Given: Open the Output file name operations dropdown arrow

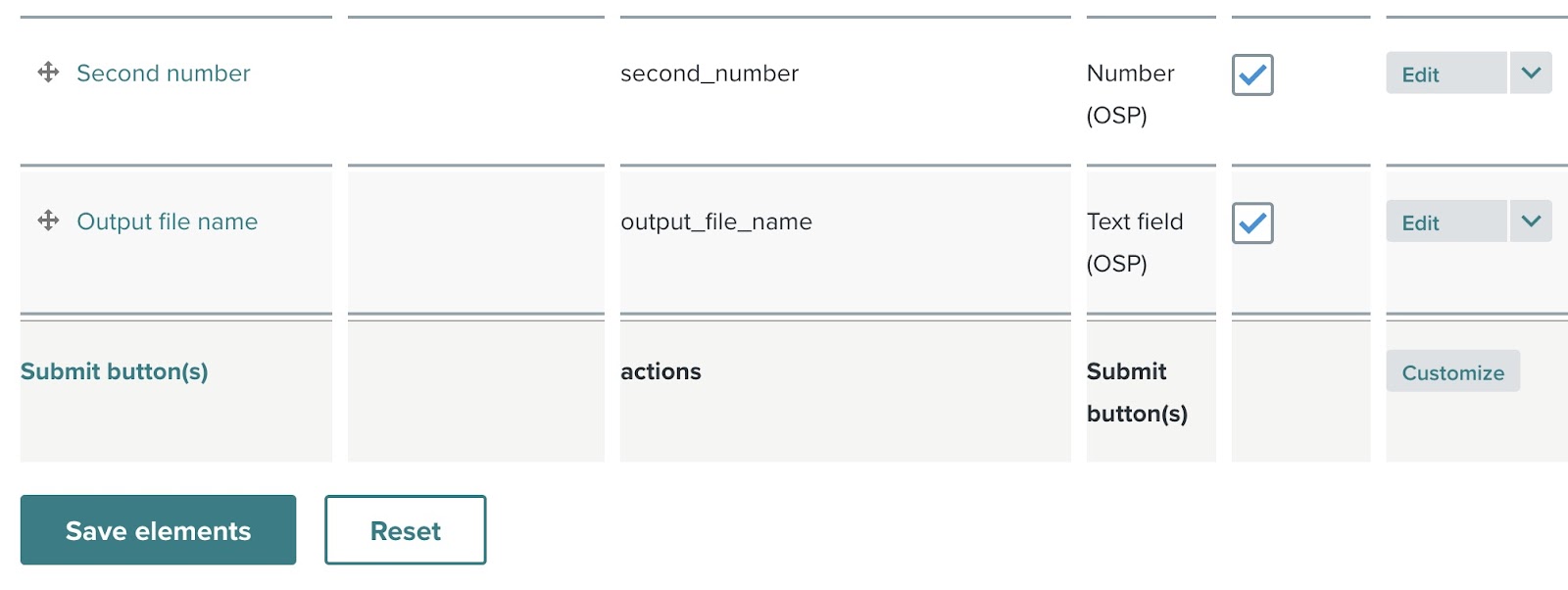Looking at the screenshot, I should coord(1530,221).
